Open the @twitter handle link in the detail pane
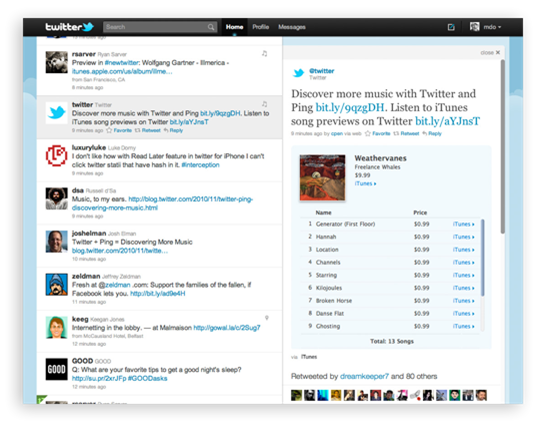Image resolution: width=539 pixels, height=424 pixels. [x=322, y=71]
